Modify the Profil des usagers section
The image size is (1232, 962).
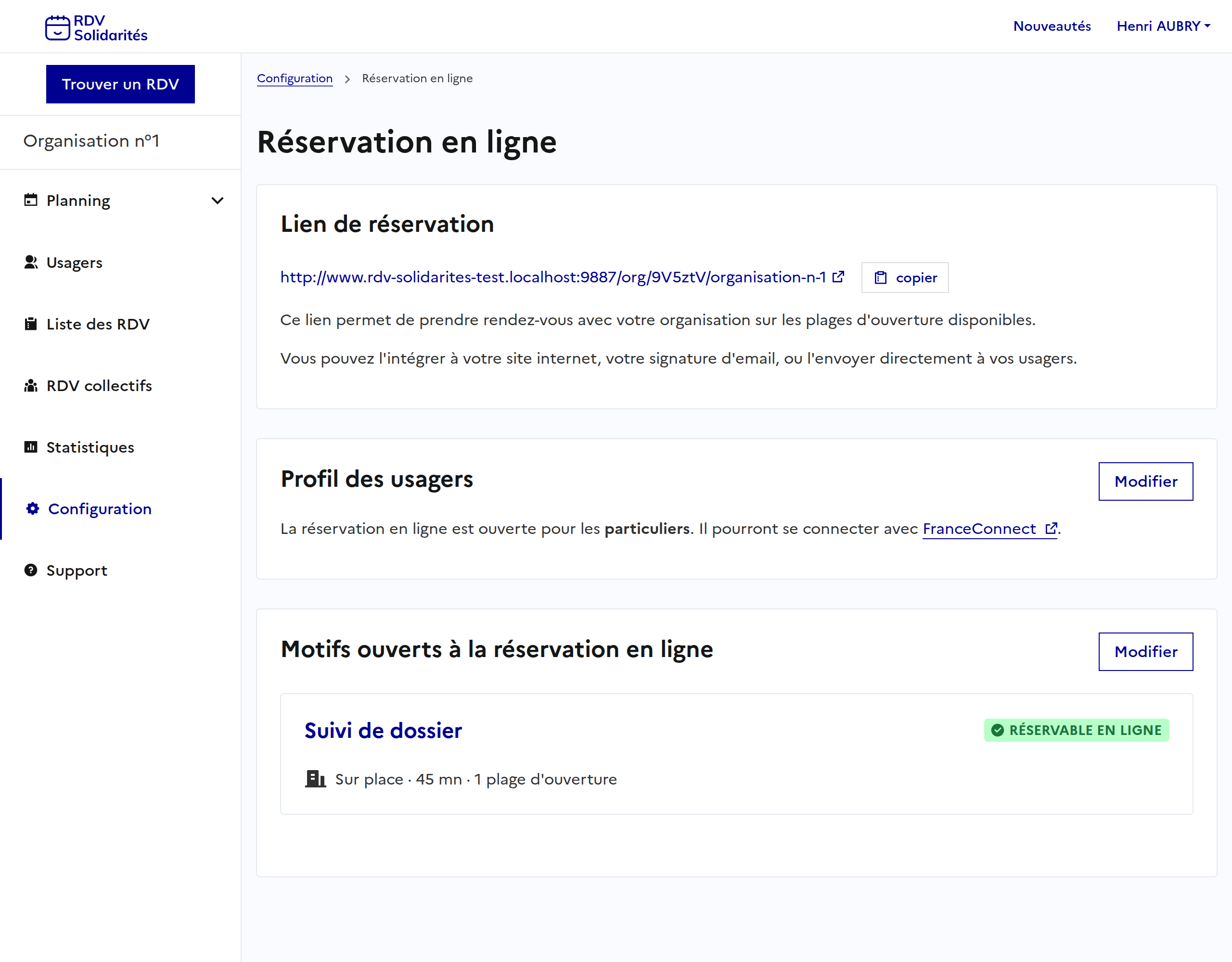click(x=1145, y=481)
